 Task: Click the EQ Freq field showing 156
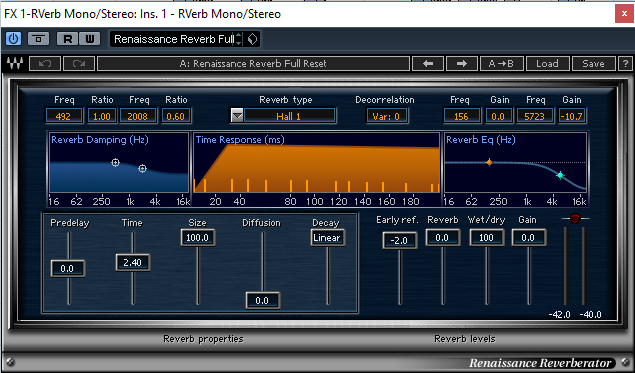coord(462,116)
